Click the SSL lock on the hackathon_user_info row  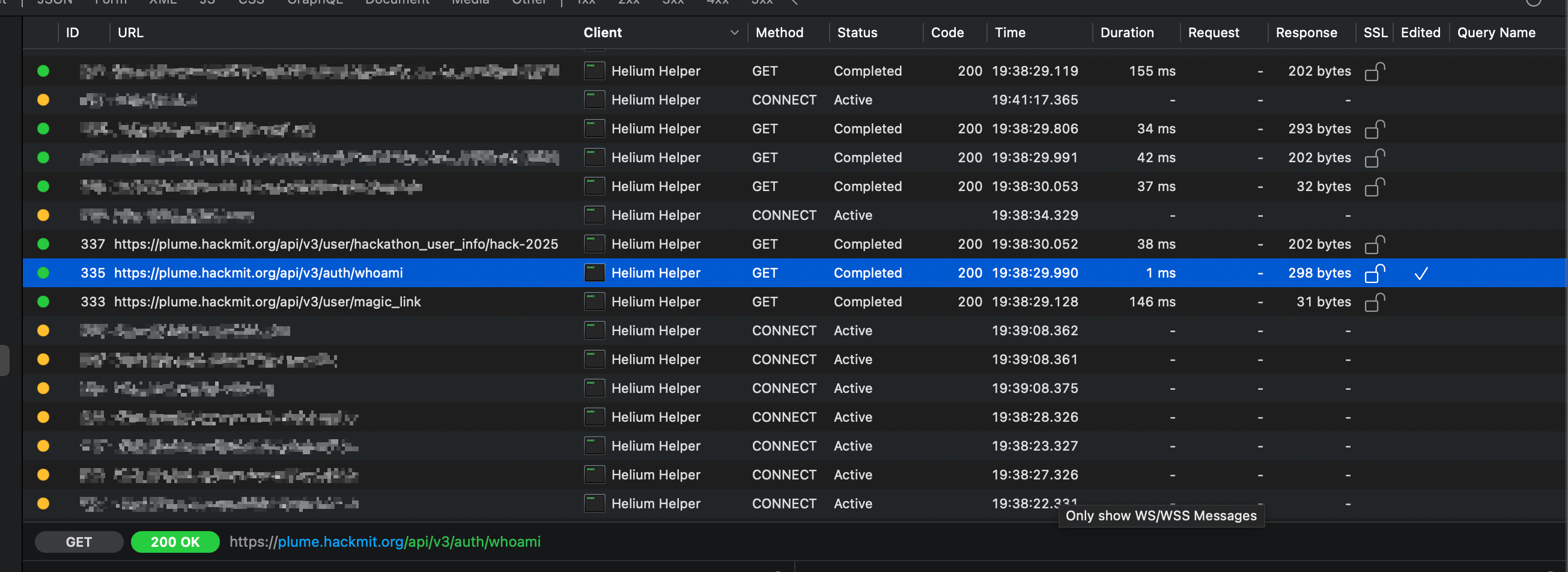pyautogui.click(x=1374, y=245)
